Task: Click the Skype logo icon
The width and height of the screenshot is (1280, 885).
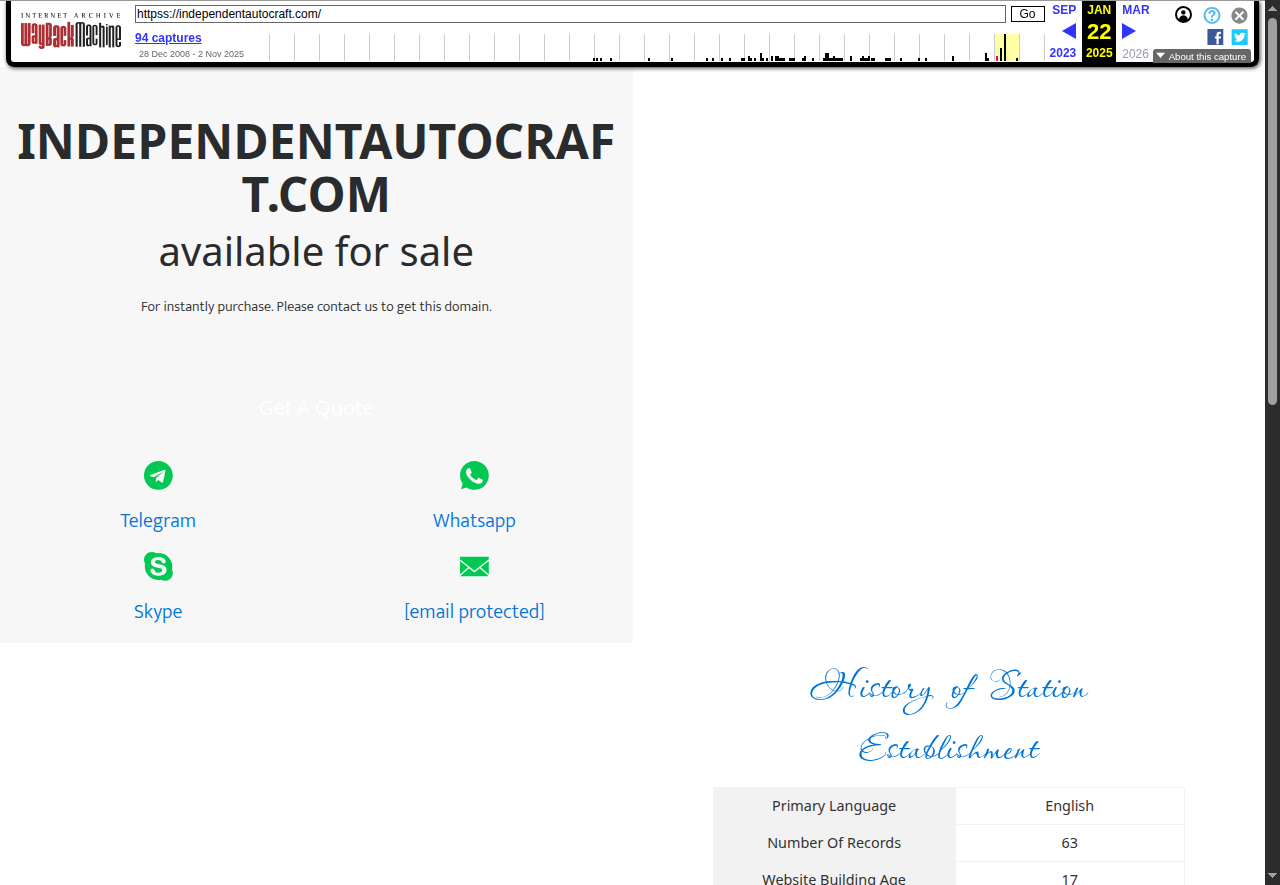Action: [158, 567]
